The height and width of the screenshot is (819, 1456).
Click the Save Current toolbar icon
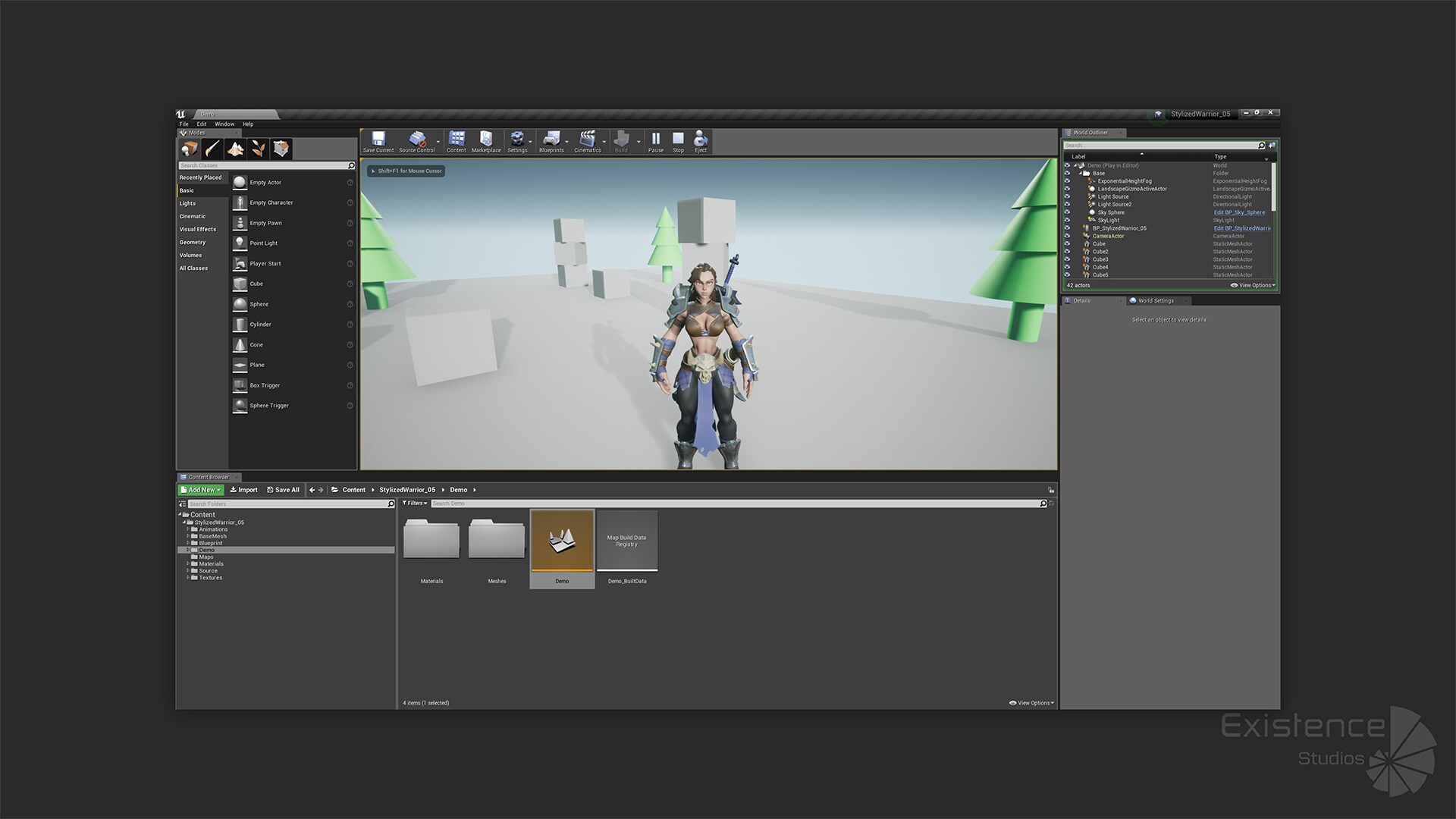(x=378, y=141)
